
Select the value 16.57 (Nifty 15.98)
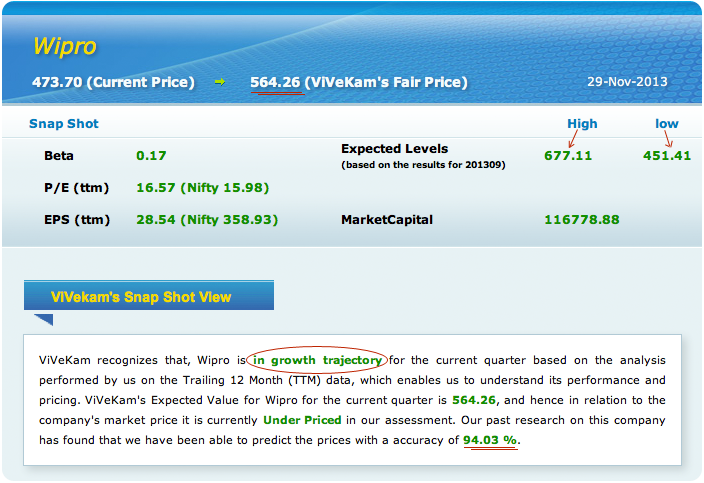coord(202,188)
